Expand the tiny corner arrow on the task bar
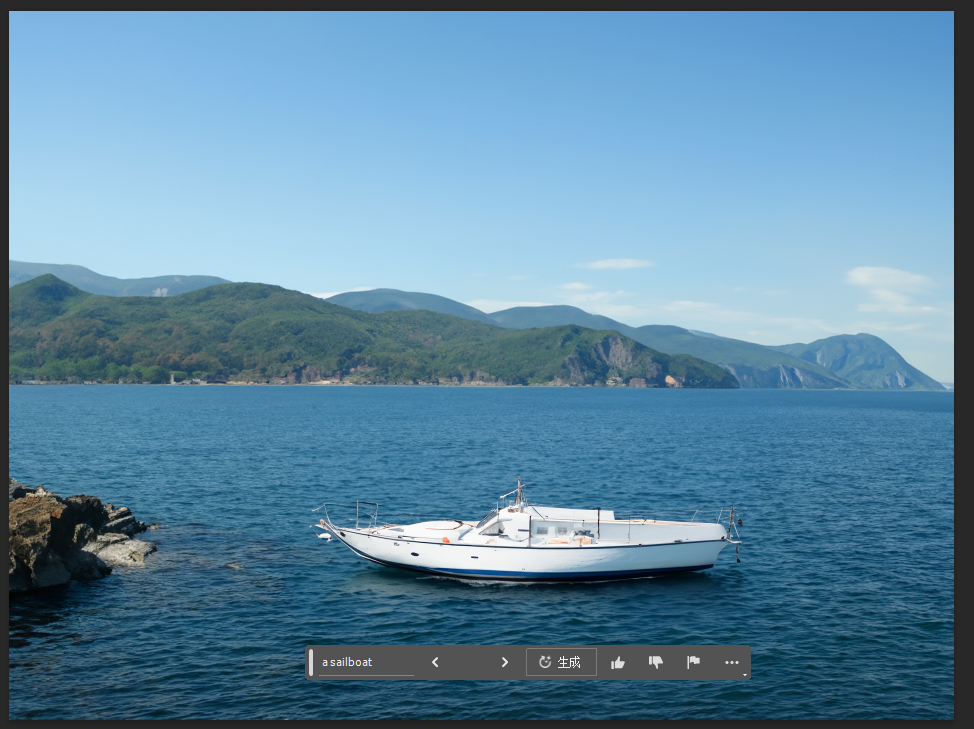 pyautogui.click(x=745, y=675)
